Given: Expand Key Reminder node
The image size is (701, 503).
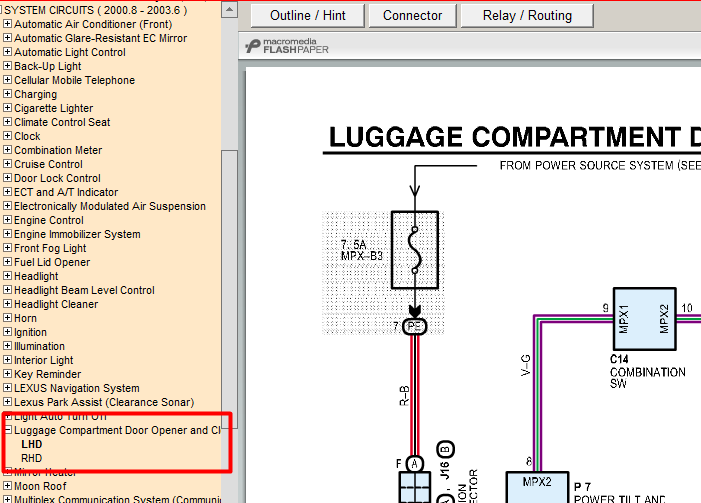Looking at the screenshot, I should 7,374.
